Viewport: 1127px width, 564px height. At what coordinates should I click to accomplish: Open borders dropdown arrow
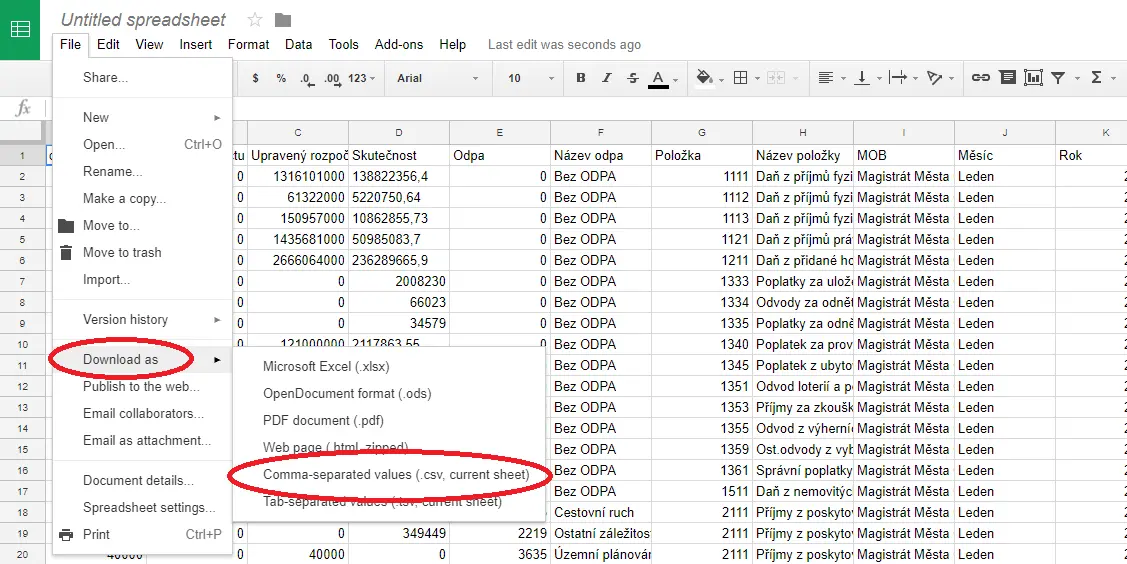(x=758, y=78)
